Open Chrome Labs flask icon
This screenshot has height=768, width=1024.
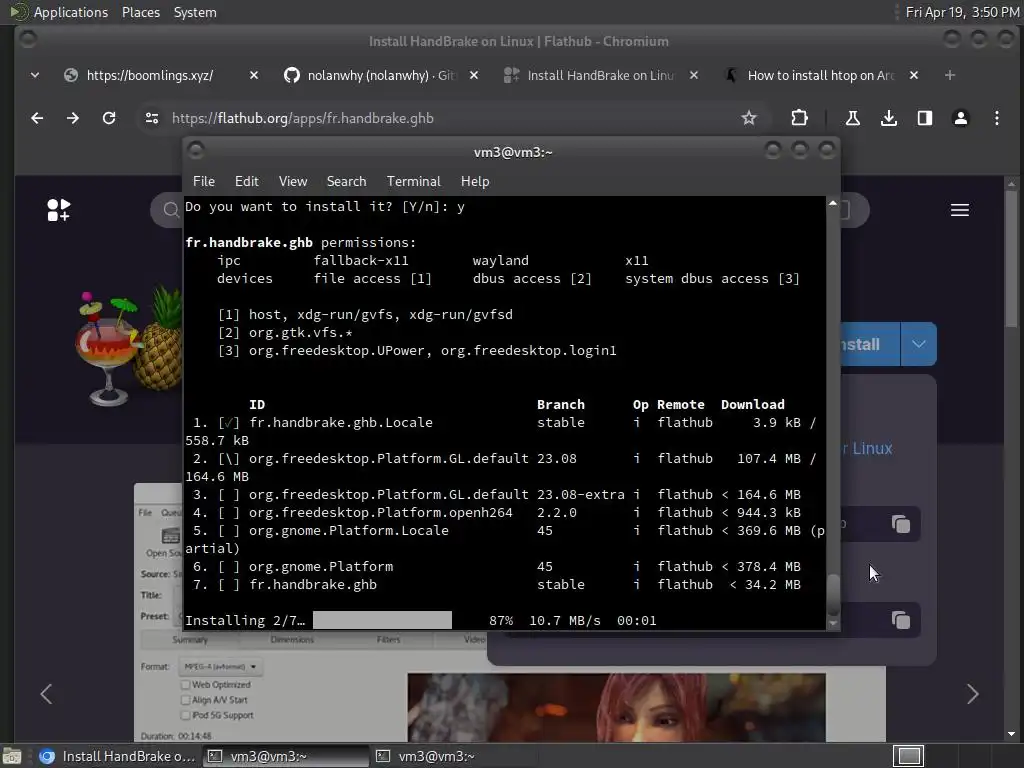point(852,118)
